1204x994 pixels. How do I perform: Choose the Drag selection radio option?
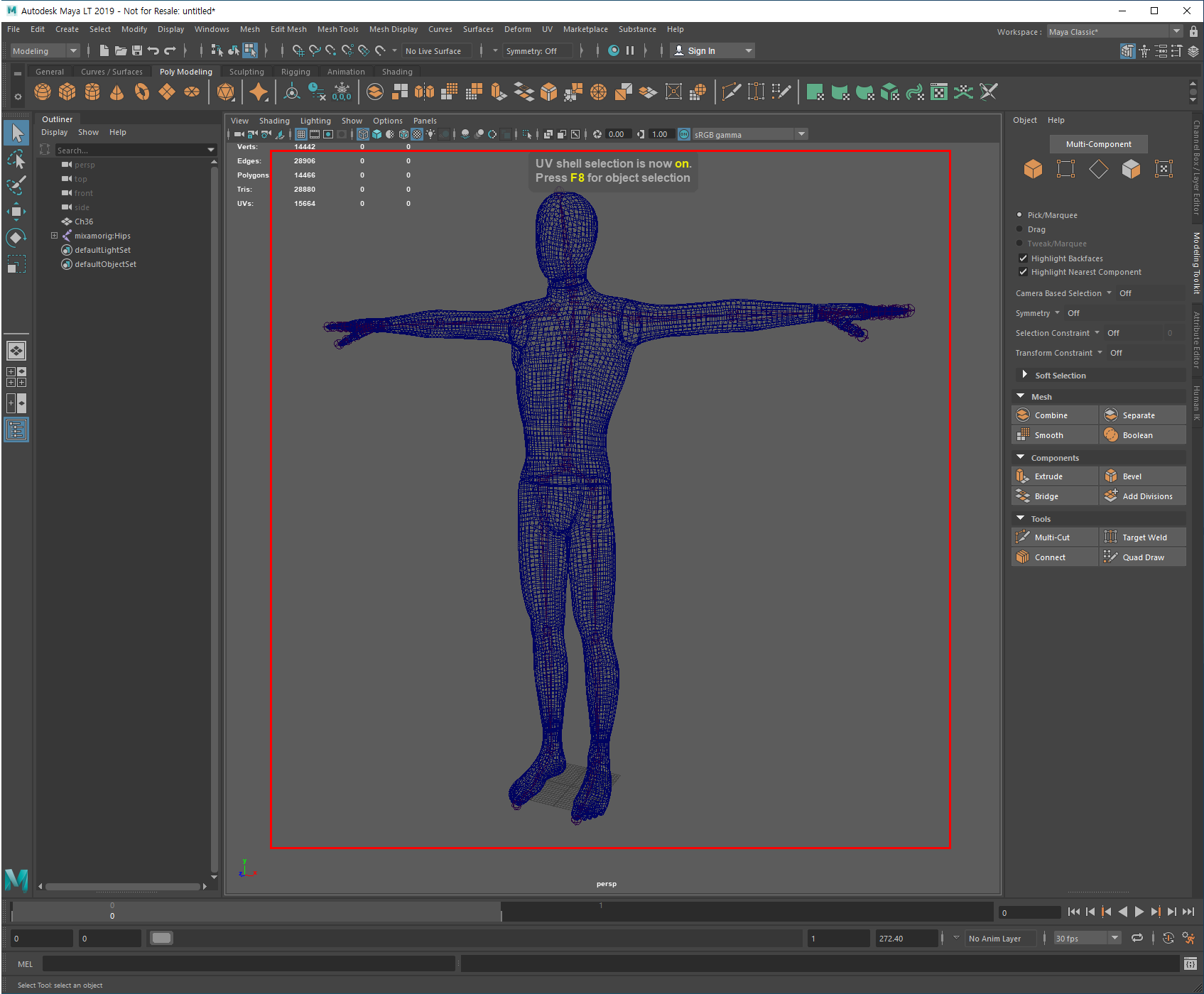(1020, 229)
